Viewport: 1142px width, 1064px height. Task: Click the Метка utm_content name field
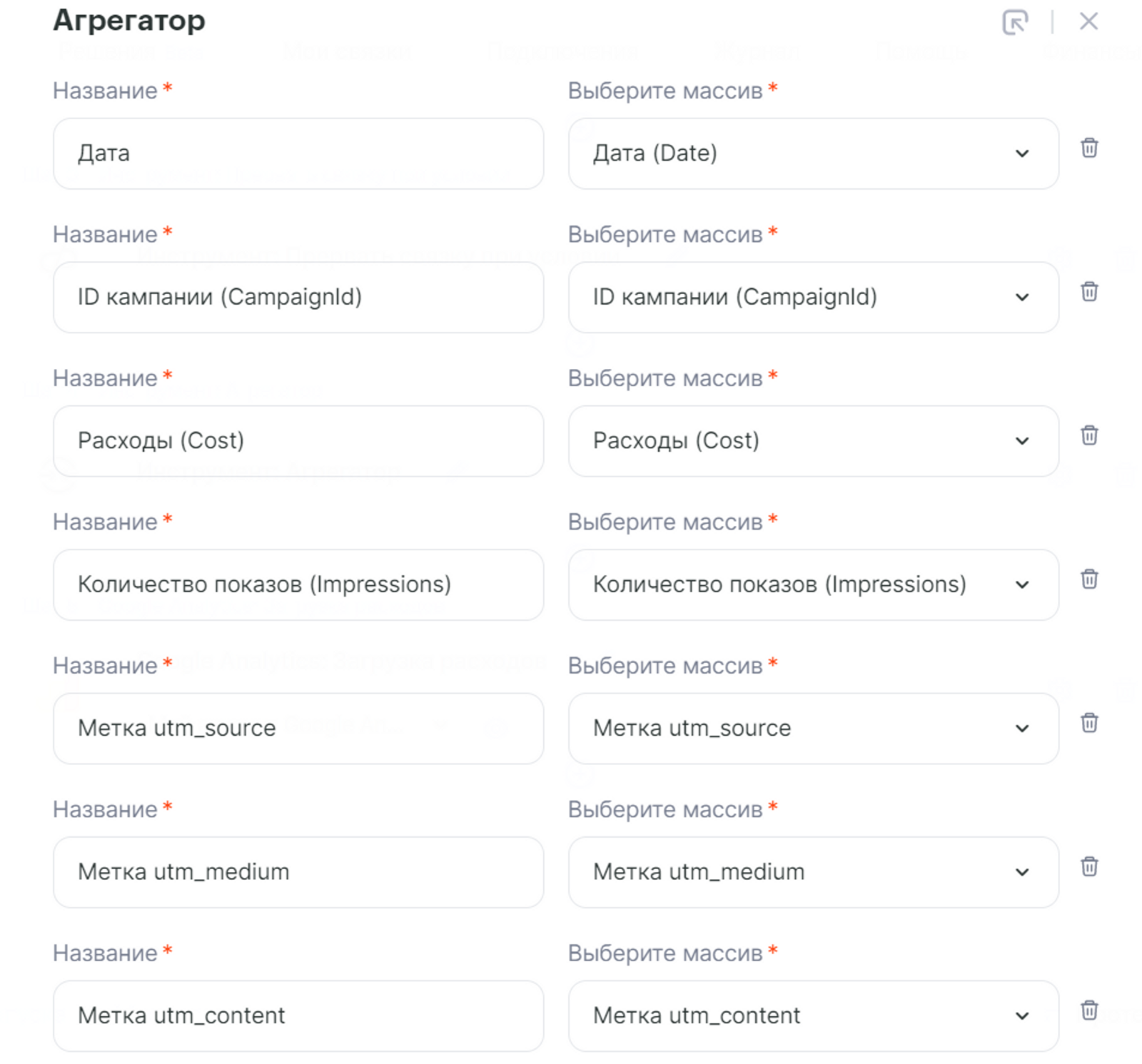(x=298, y=1016)
